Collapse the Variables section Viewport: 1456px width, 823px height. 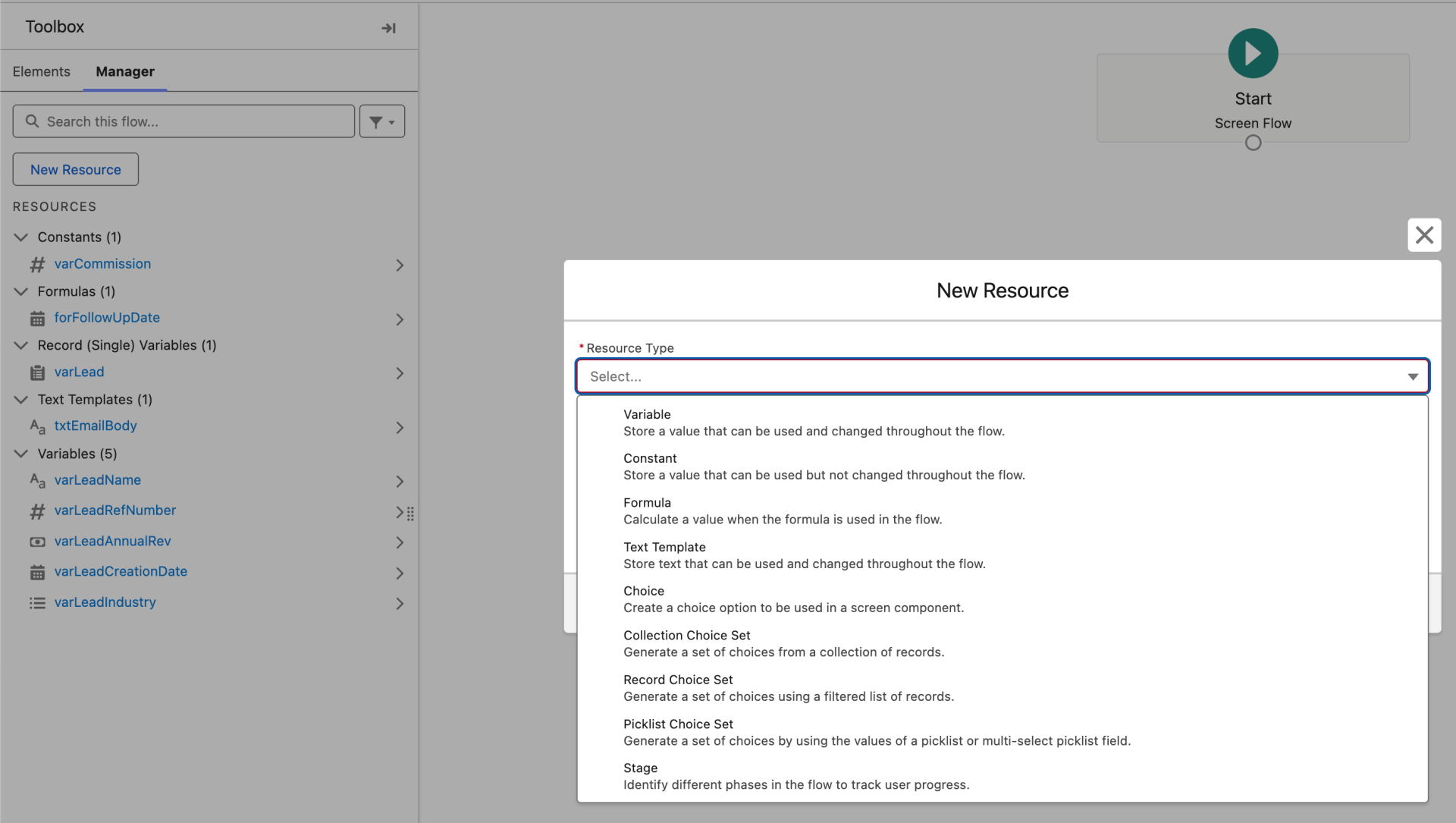(21, 454)
